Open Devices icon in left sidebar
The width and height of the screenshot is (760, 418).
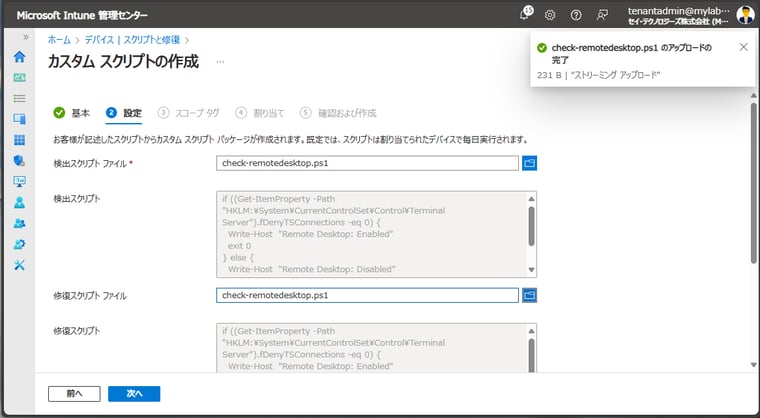(19, 119)
